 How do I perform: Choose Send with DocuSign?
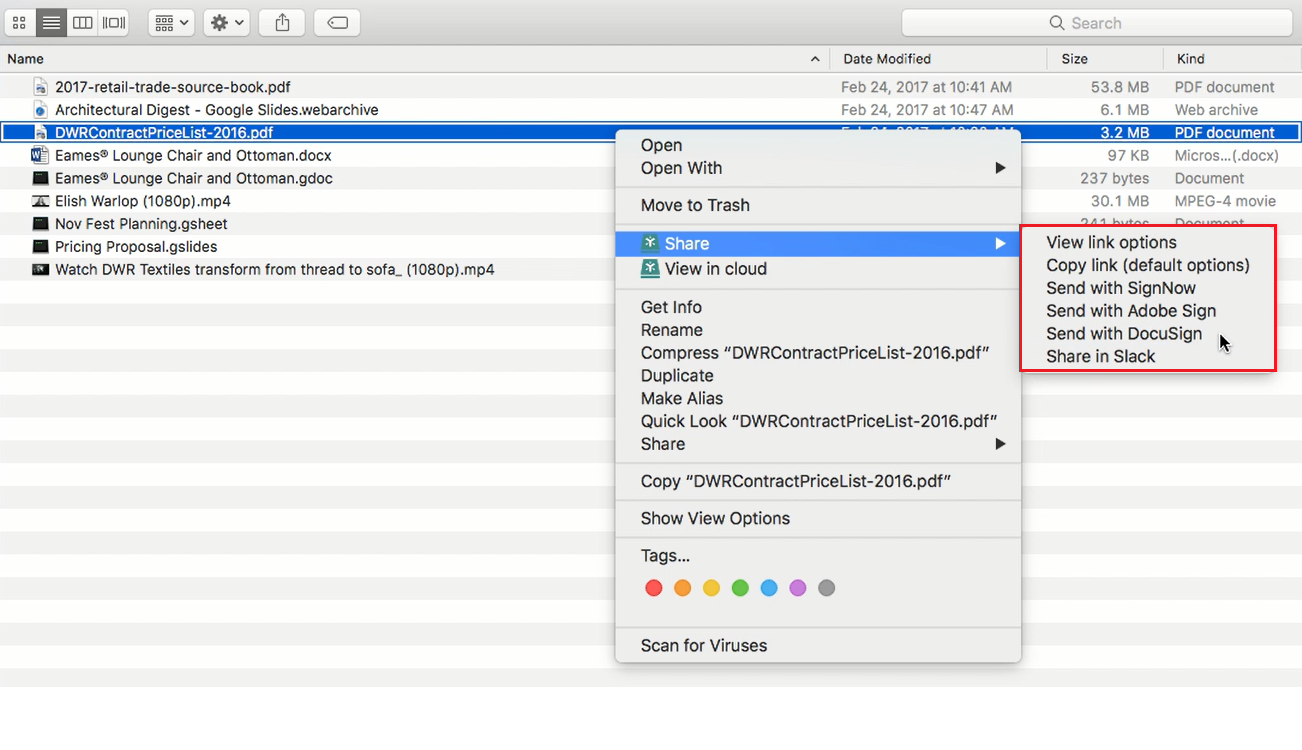pyautogui.click(x=1123, y=334)
